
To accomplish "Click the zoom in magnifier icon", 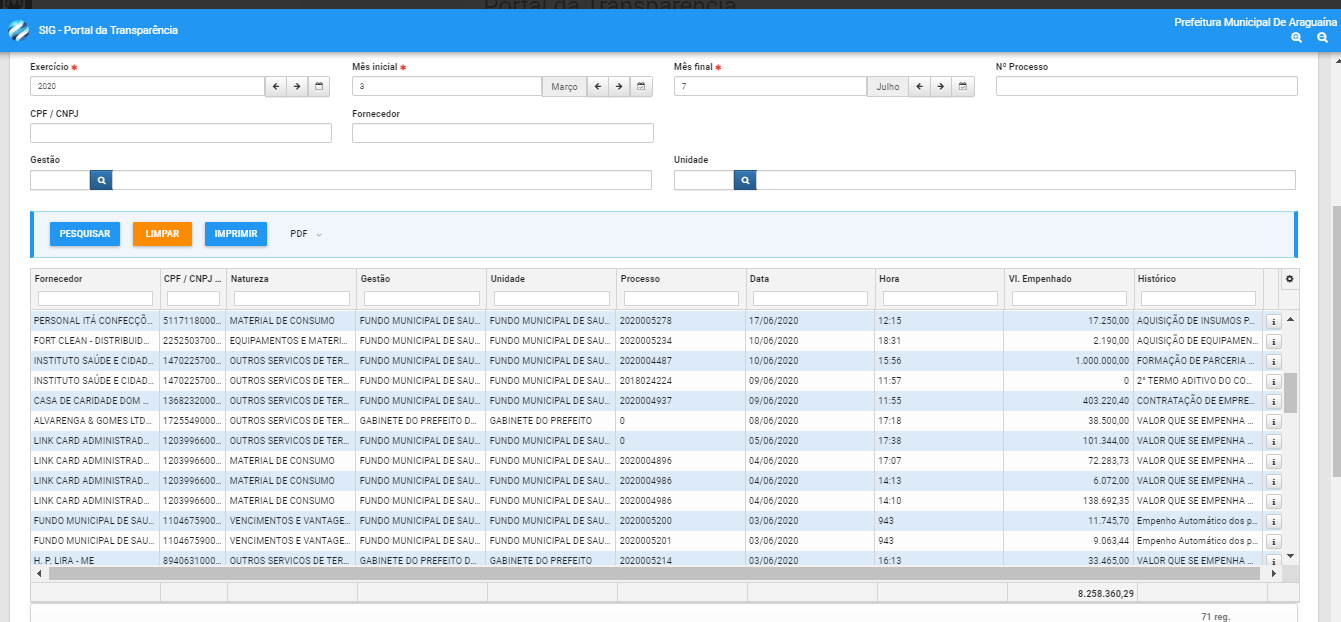I will click(x=1296, y=37).
